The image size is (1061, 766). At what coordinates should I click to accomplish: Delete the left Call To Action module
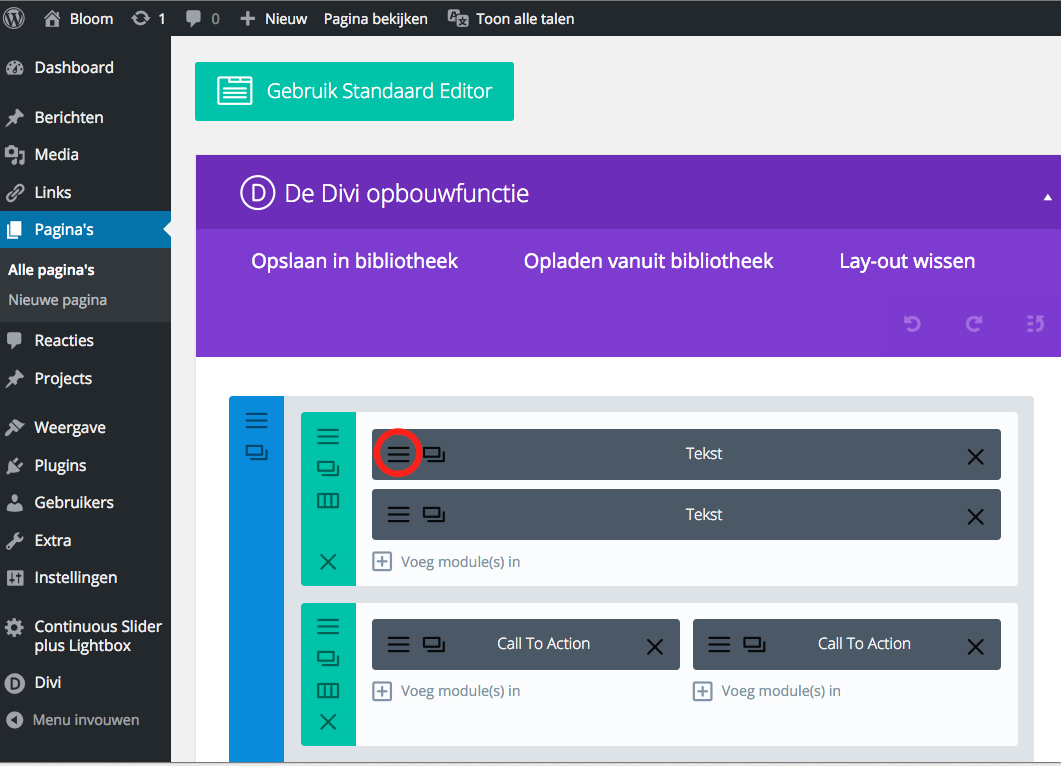pyautogui.click(x=654, y=647)
